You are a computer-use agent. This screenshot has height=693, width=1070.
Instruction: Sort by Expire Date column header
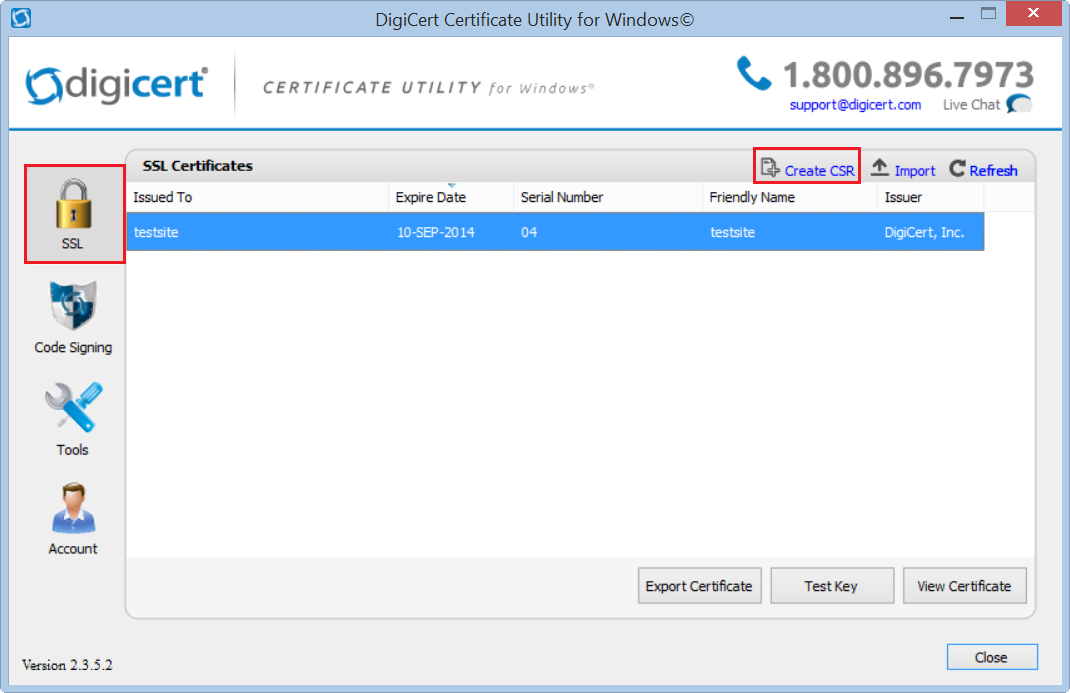tap(450, 198)
